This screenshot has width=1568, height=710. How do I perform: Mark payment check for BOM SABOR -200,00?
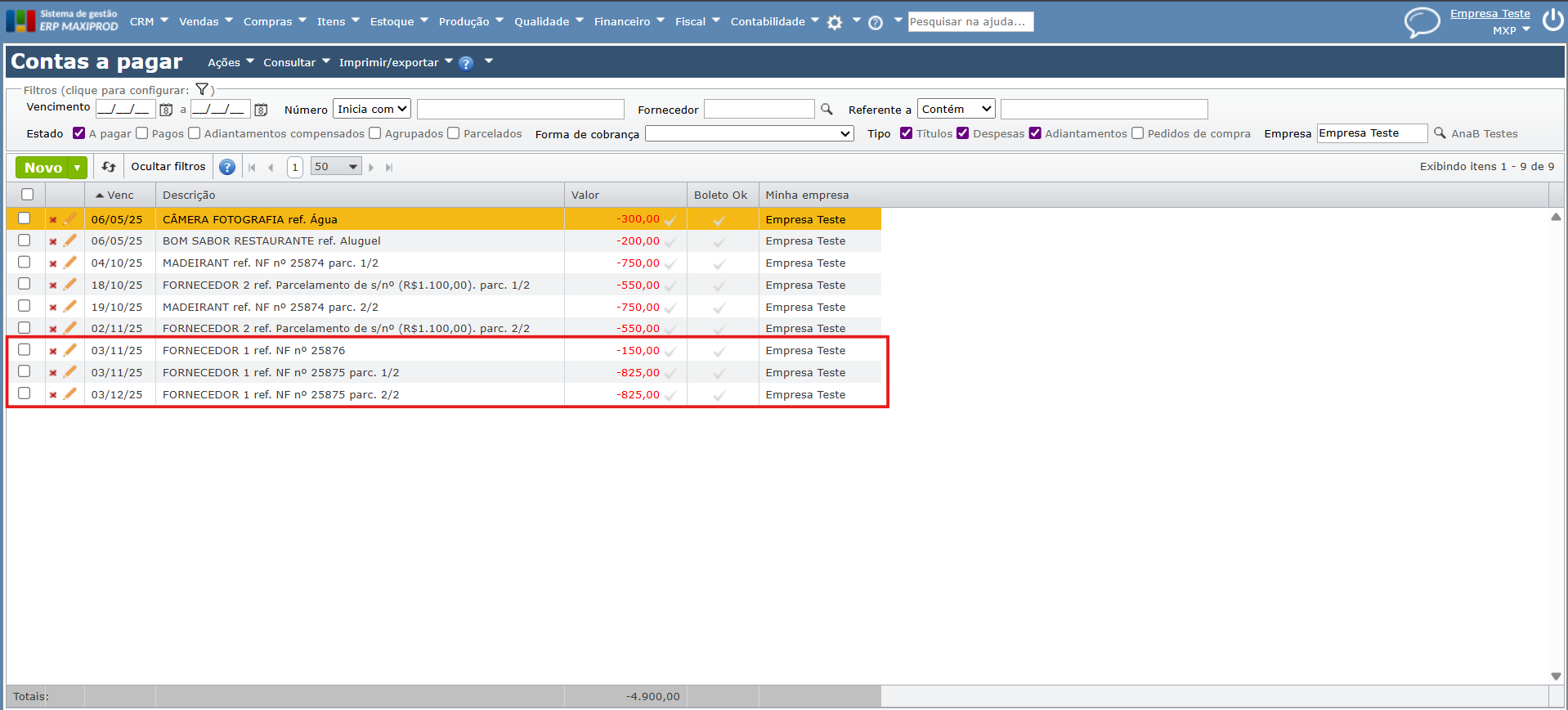coord(670,242)
